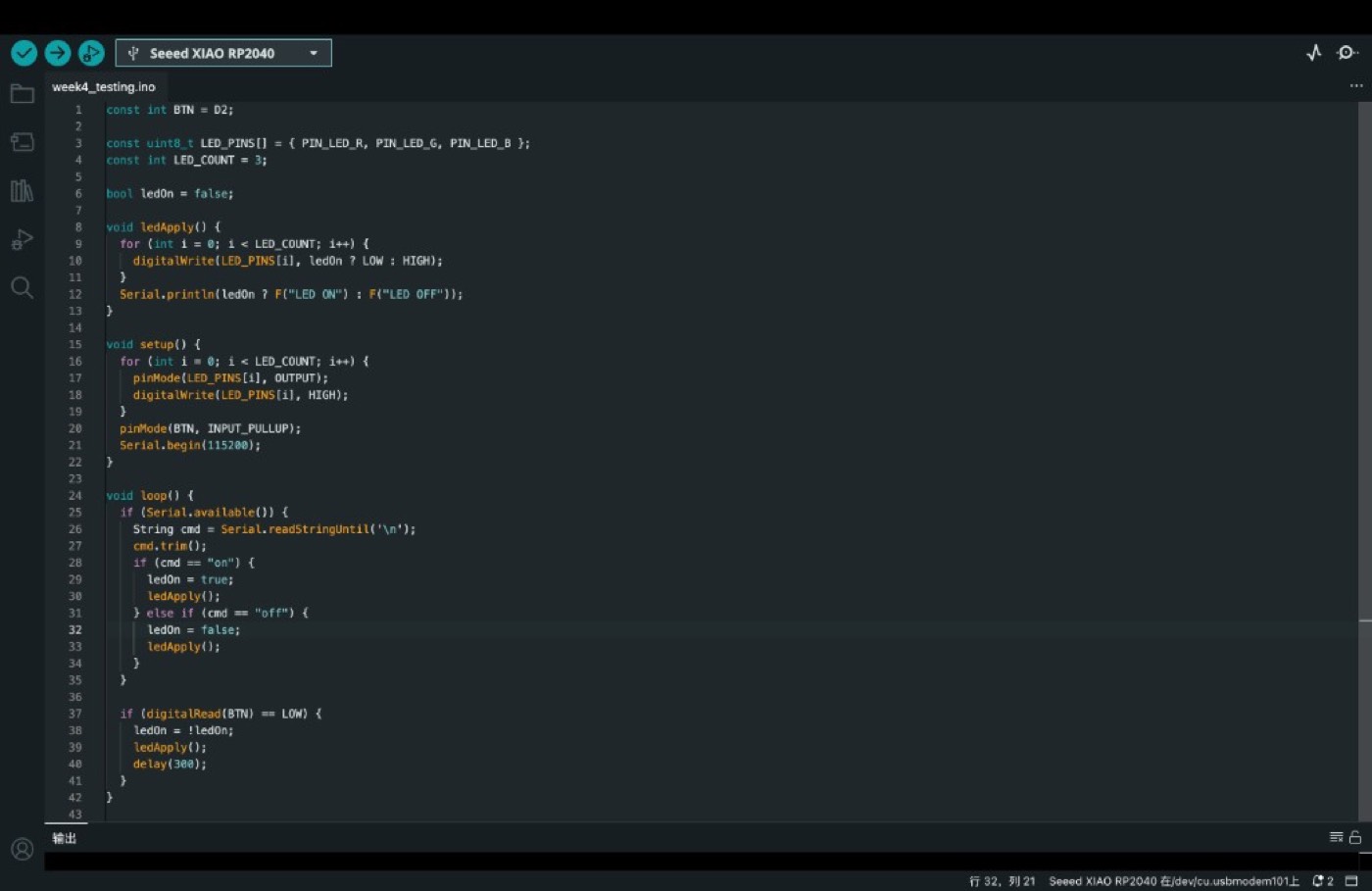
Task: Click the 'void ledApply() {' line
Action: [164, 227]
